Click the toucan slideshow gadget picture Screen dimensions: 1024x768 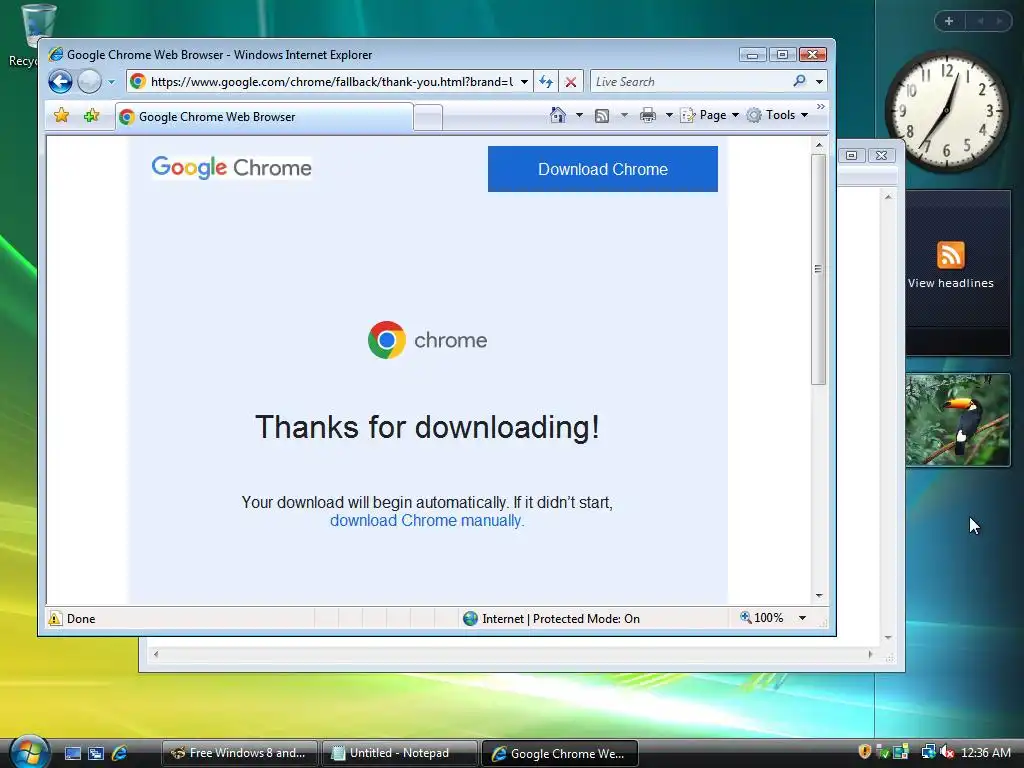pyautogui.click(x=957, y=420)
